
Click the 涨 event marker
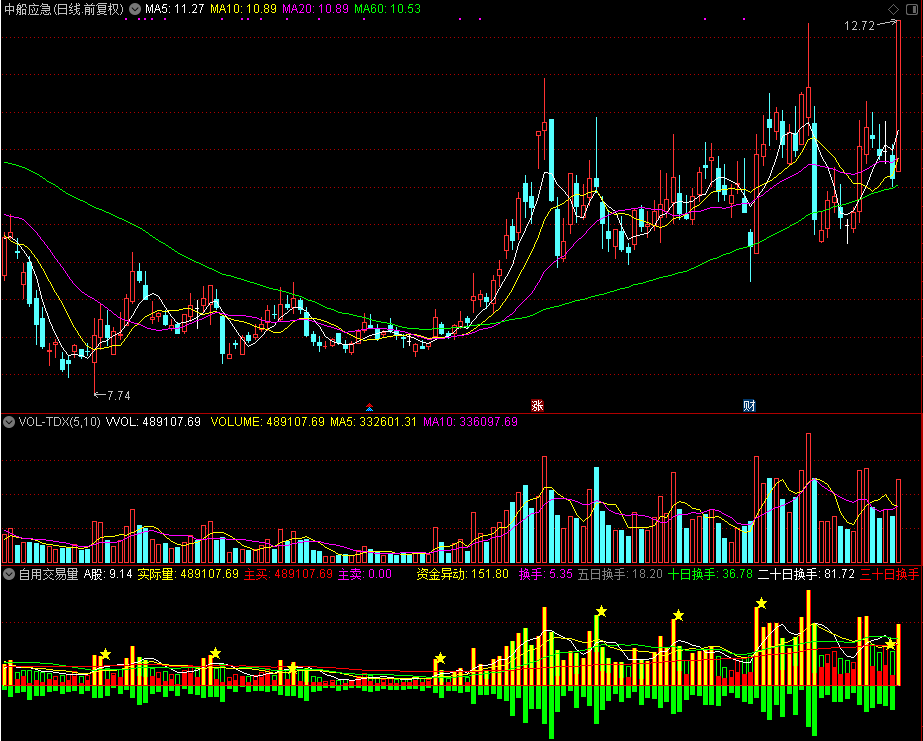click(537, 406)
